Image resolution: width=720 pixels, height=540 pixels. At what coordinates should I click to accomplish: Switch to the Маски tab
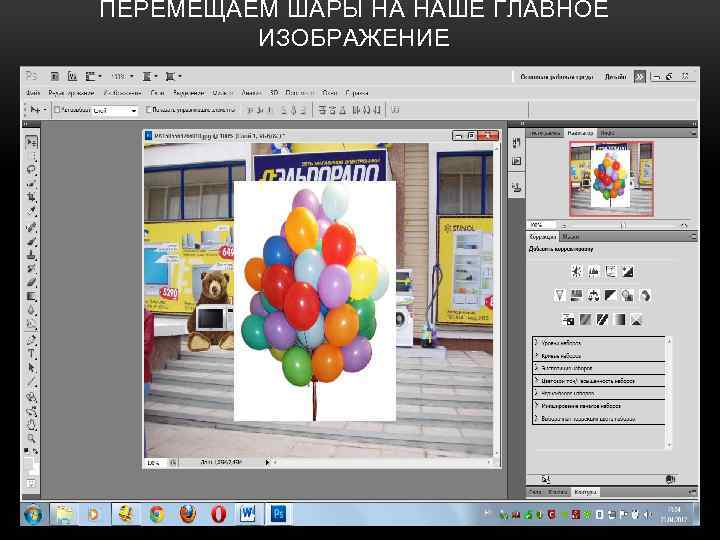coord(570,236)
